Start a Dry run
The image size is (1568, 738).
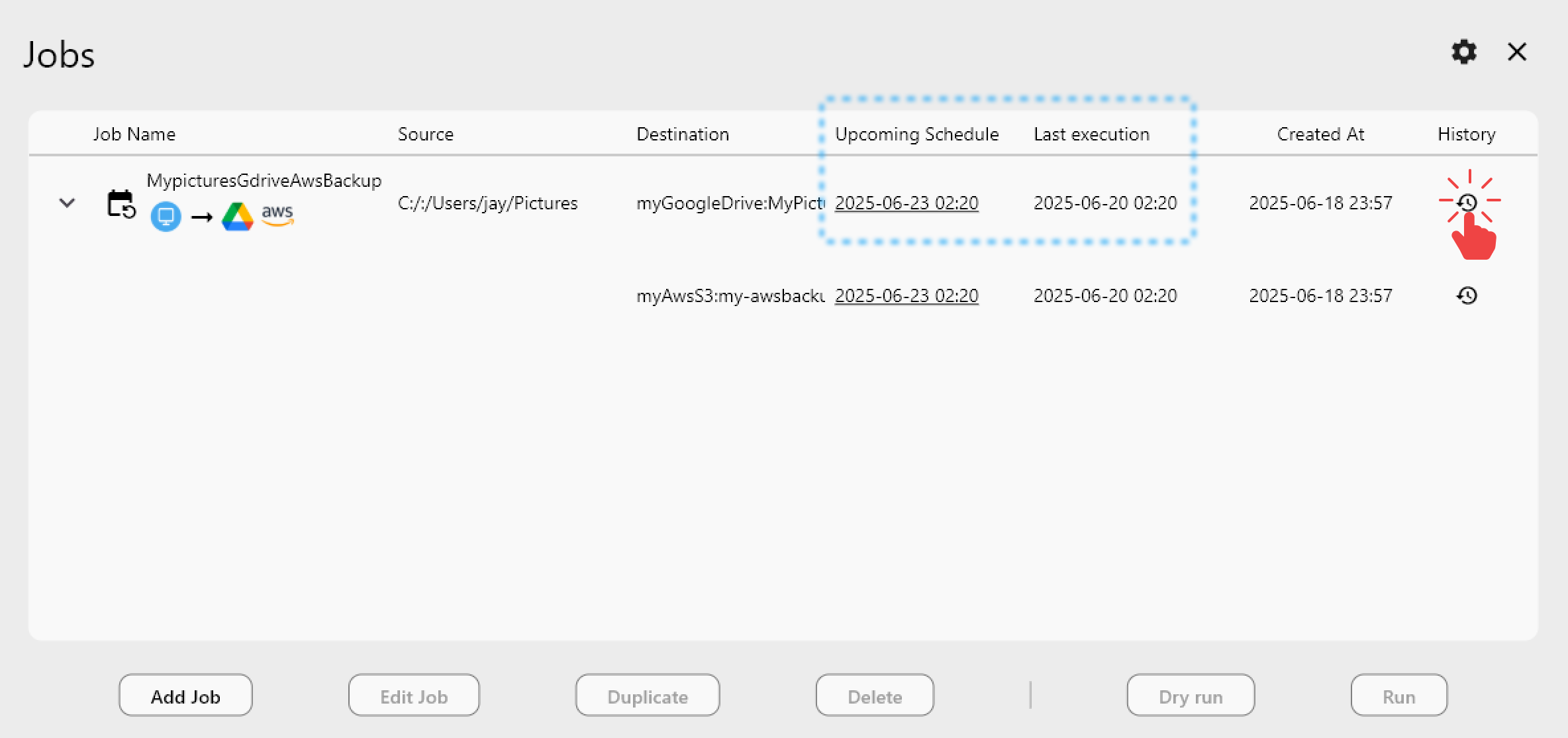(x=1191, y=696)
